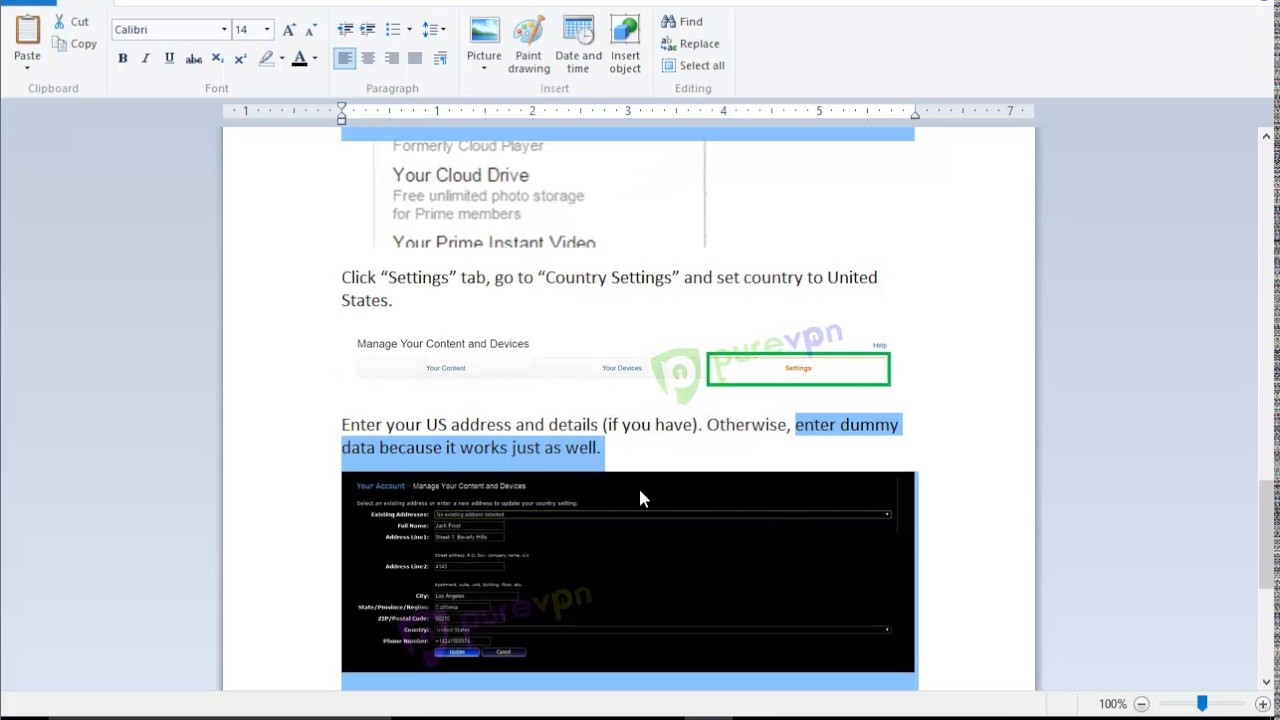Click the 100% zoom level text
The height and width of the screenshot is (720, 1280).
point(1112,704)
